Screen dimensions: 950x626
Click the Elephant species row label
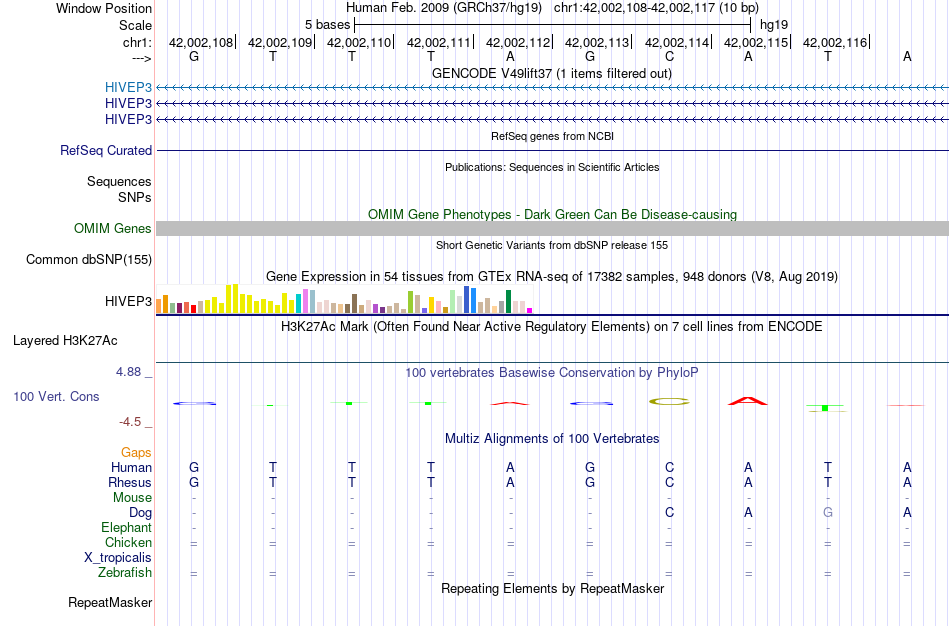click(x=126, y=527)
